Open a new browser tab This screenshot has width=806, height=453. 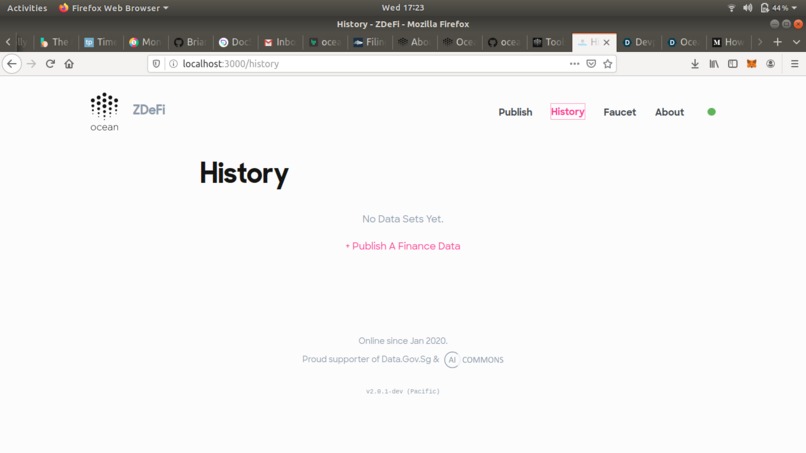777,42
